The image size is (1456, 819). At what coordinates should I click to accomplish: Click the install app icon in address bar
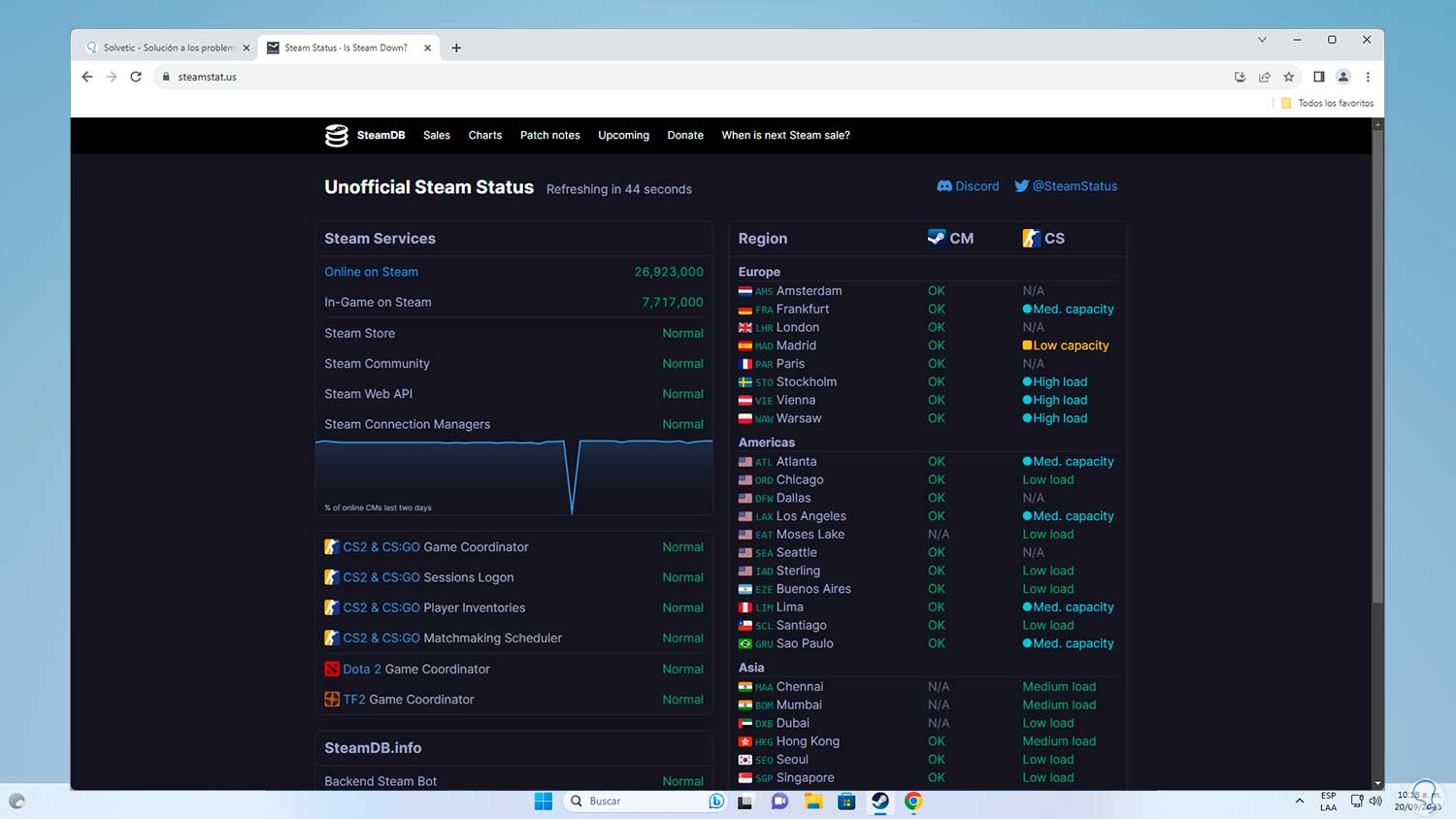tap(1240, 77)
